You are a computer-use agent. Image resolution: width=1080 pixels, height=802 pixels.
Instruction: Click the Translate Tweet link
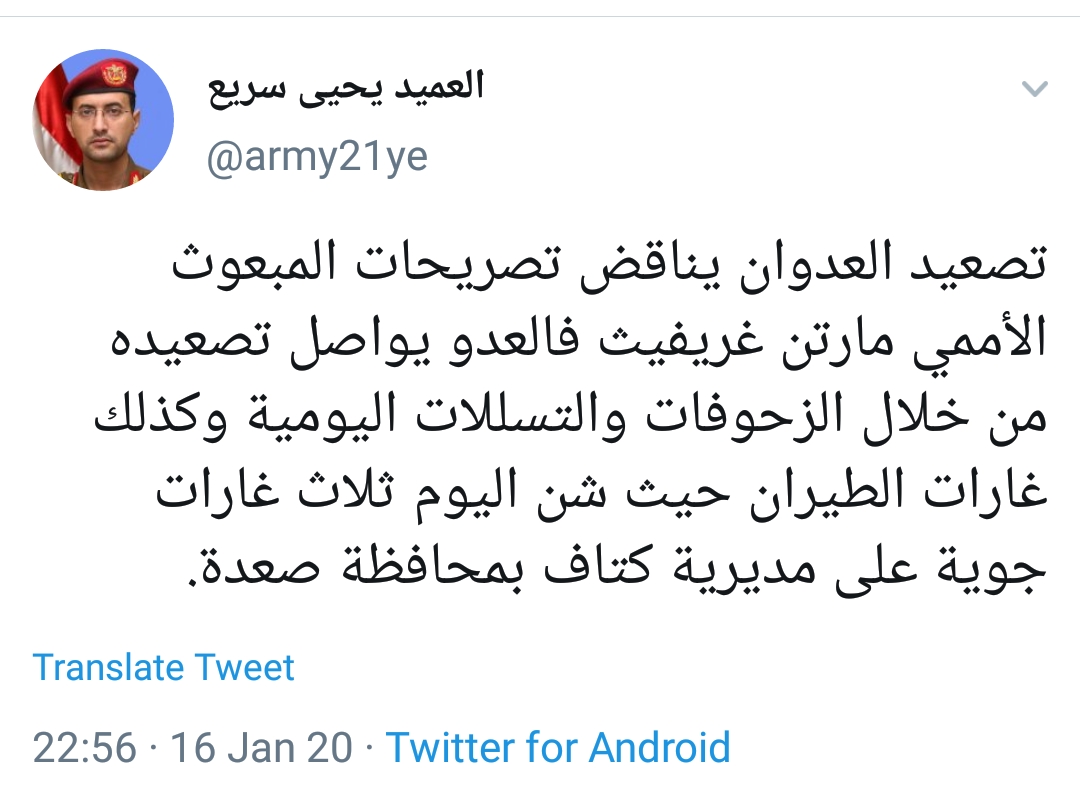pos(164,667)
